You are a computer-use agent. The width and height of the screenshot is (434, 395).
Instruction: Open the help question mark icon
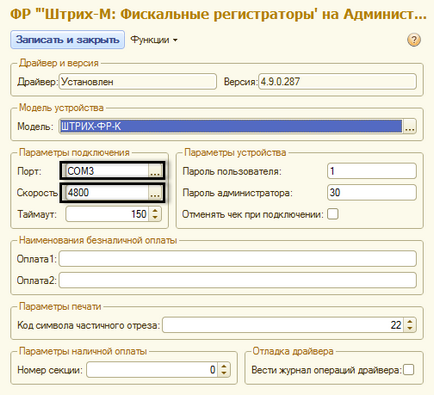click(x=414, y=40)
